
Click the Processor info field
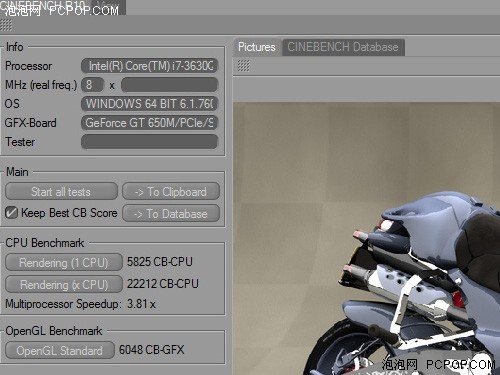(x=149, y=66)
